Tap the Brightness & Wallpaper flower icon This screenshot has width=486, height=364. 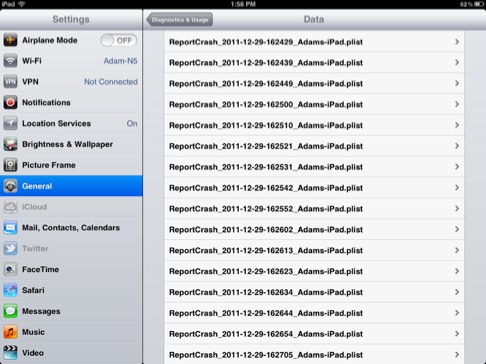(10, 144)
